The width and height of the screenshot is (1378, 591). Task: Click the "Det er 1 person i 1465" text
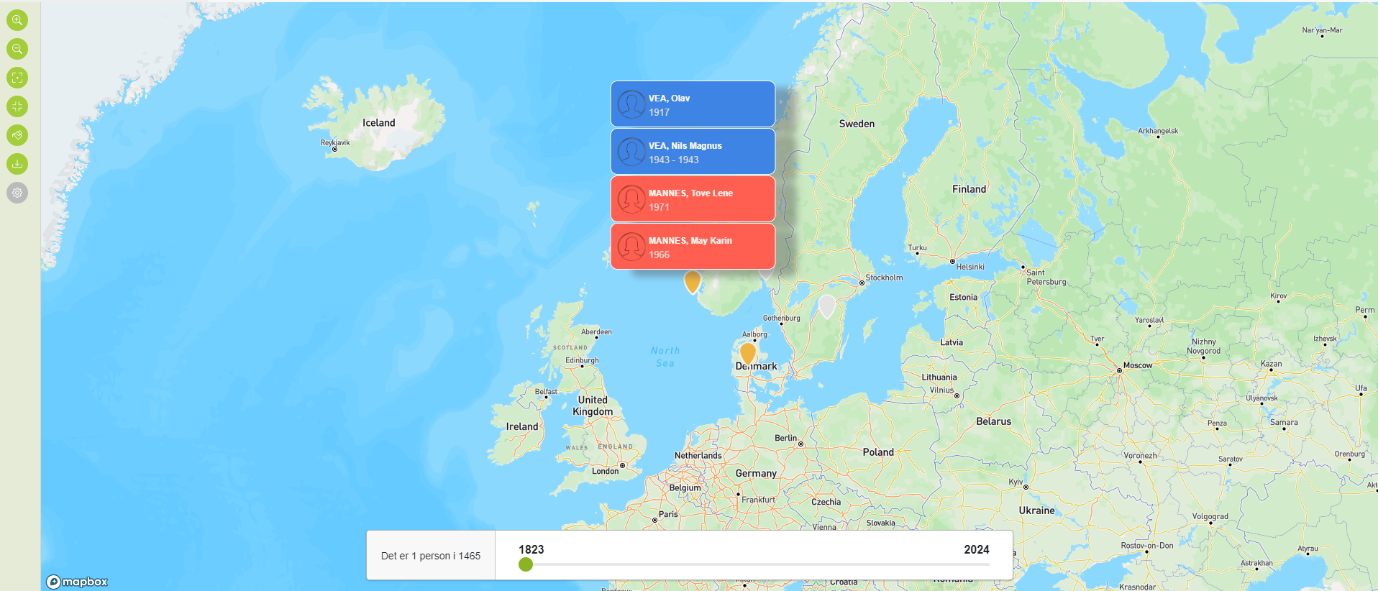coord(431,555)
